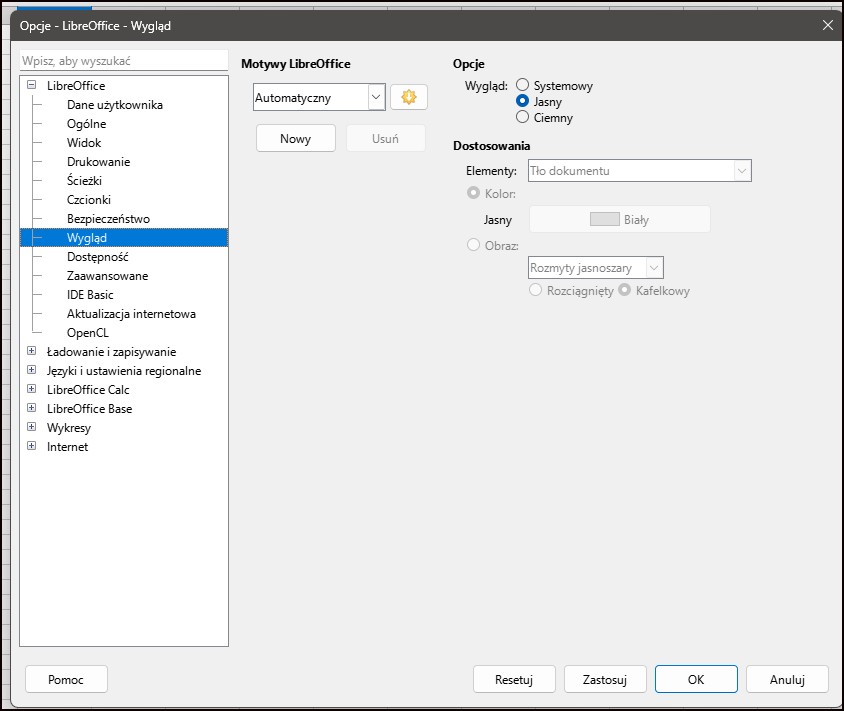Click the Resetuj button
The height and width of the screenshot is (711, 844).
point(514,679)
